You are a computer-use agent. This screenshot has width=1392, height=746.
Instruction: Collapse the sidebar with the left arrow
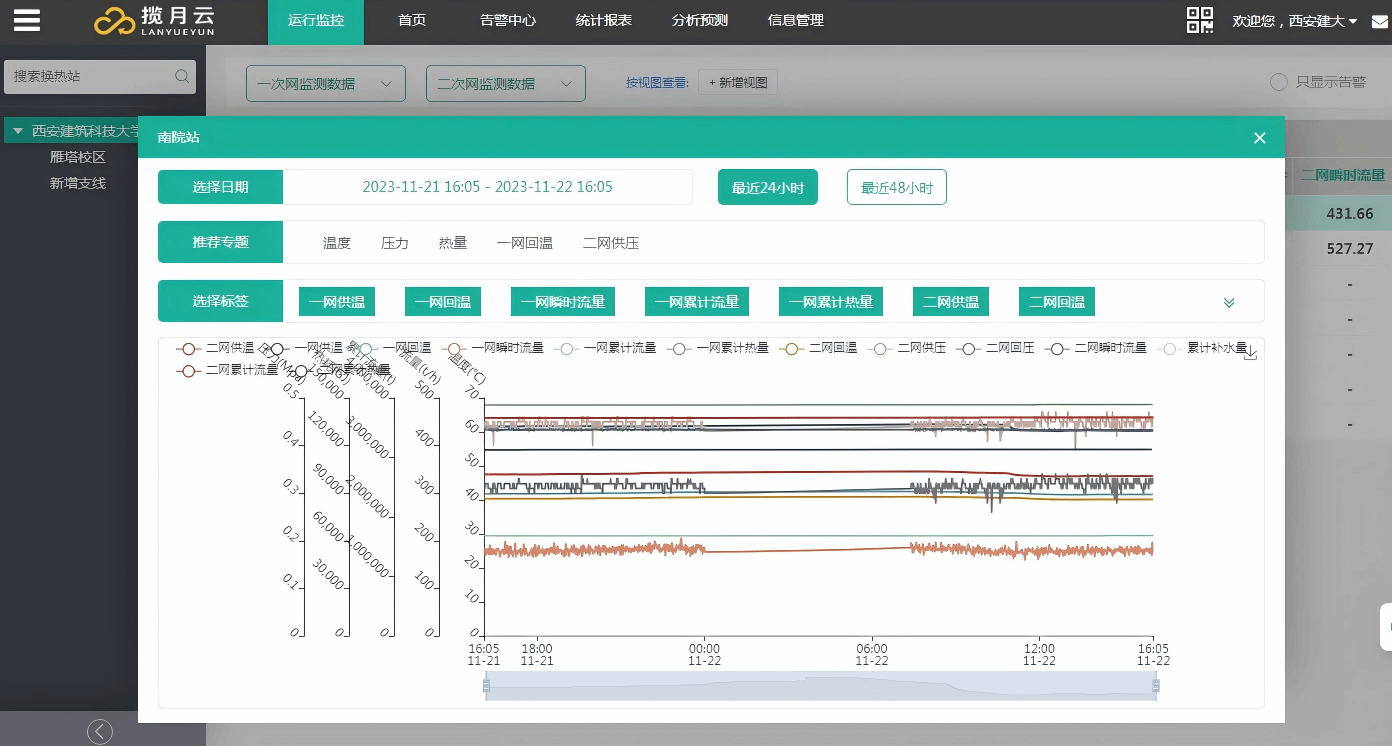100,732
